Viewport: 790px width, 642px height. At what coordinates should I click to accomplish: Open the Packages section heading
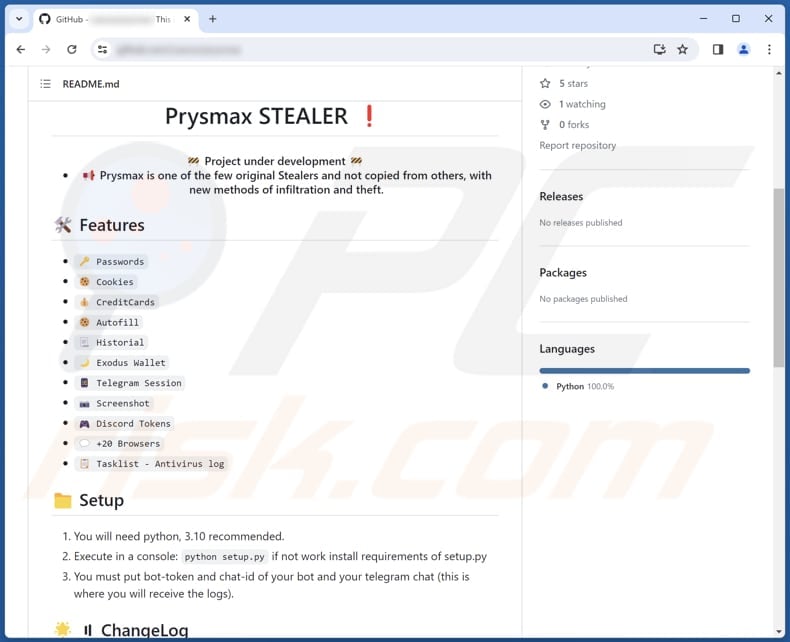click(x=563, y=273)
